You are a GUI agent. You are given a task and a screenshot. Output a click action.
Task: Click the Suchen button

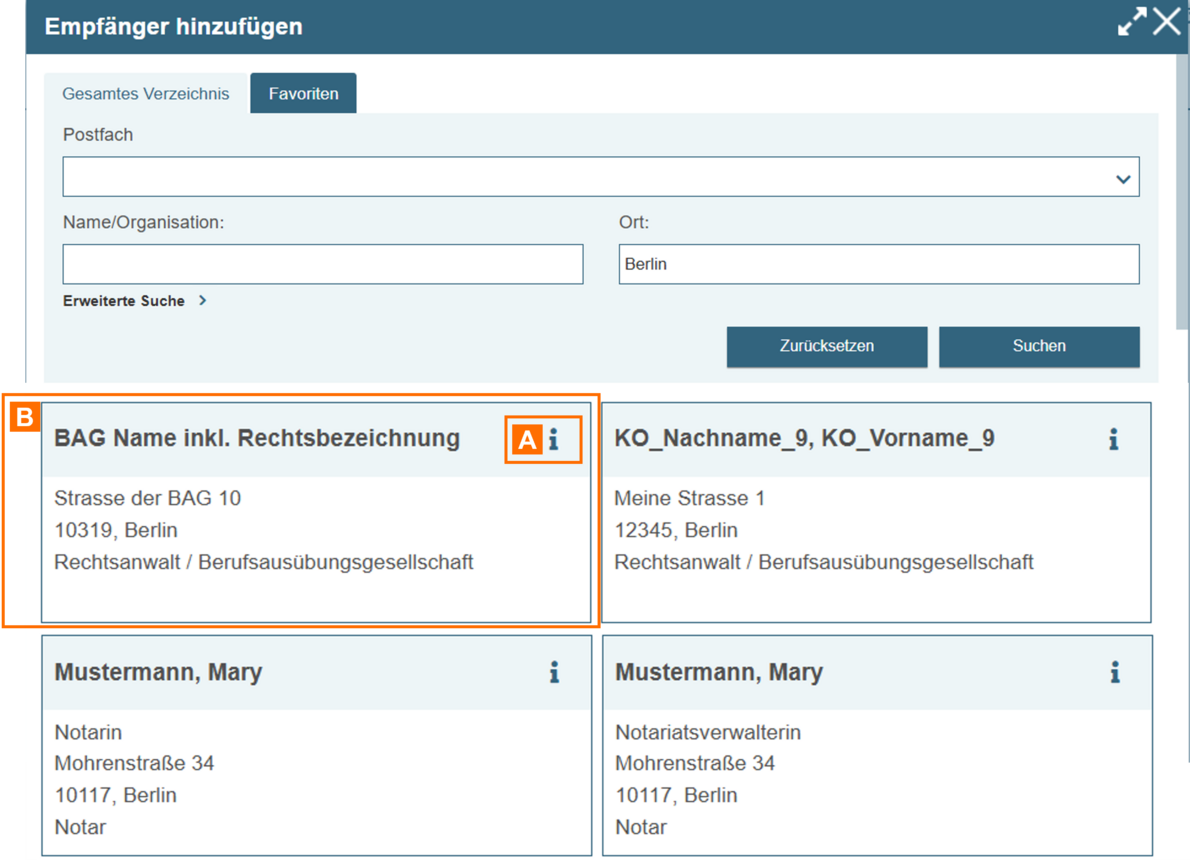point(1038,346)
